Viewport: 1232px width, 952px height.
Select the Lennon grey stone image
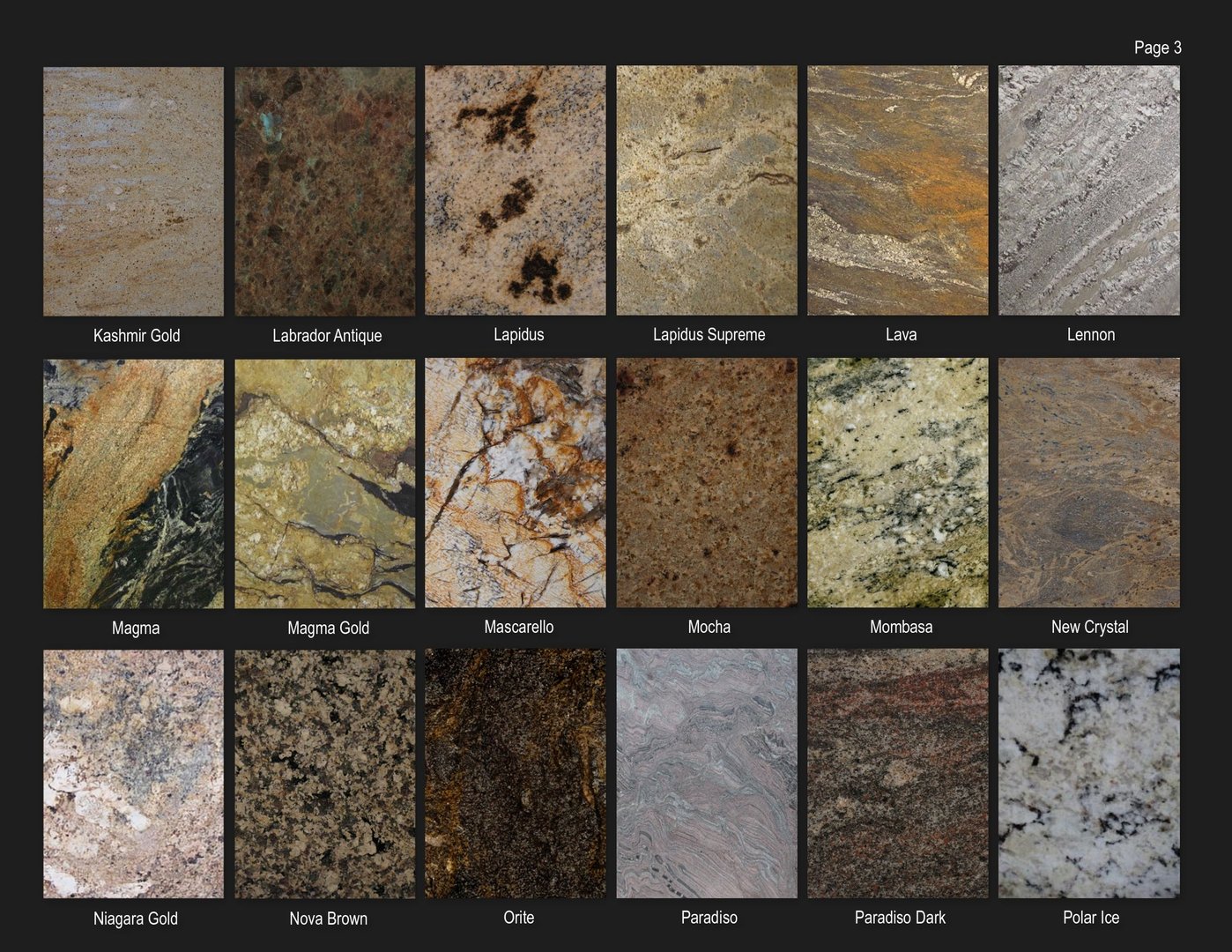[x=1089, y=190]
